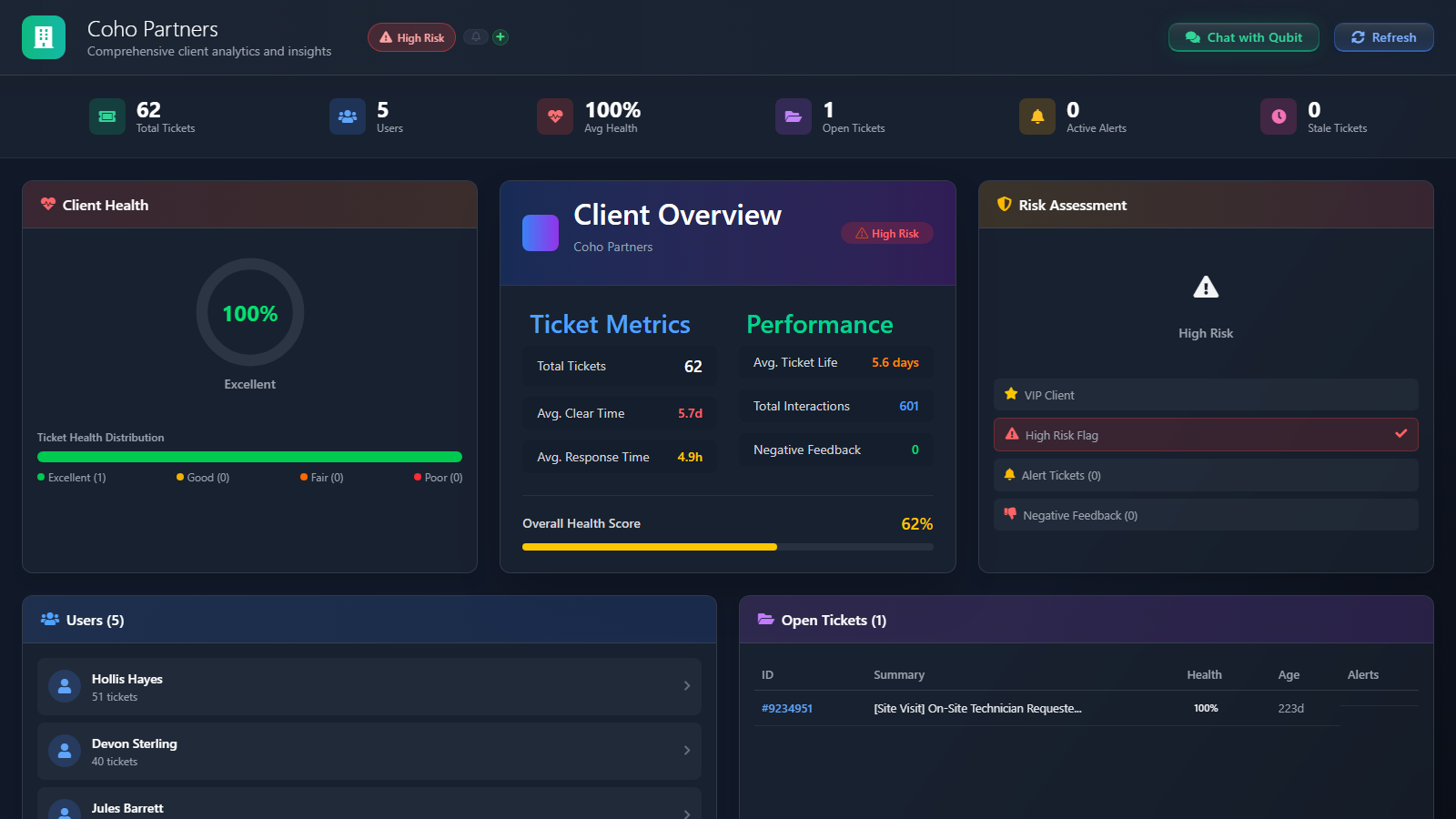Click the green plus add icon
The width and height of the screenshot is (1456, 819).
(500, 37)
